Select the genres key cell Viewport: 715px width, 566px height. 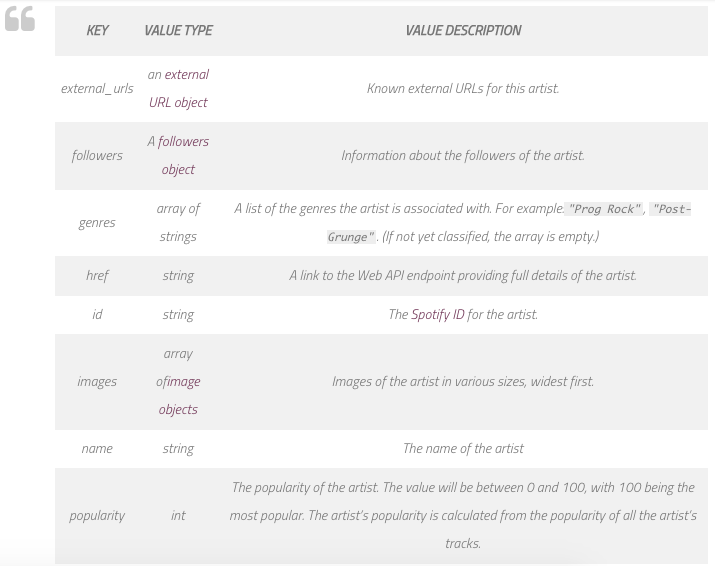(x=97, y=222)
